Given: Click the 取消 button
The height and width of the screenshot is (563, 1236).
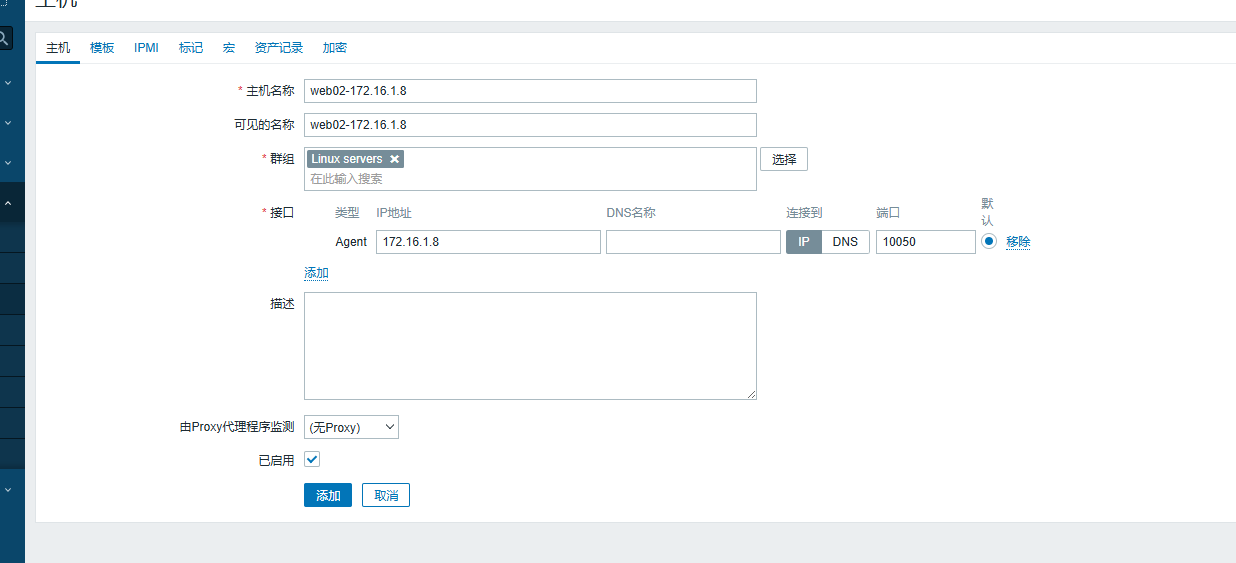Looking at the screenshot, I should pos(386,495).
